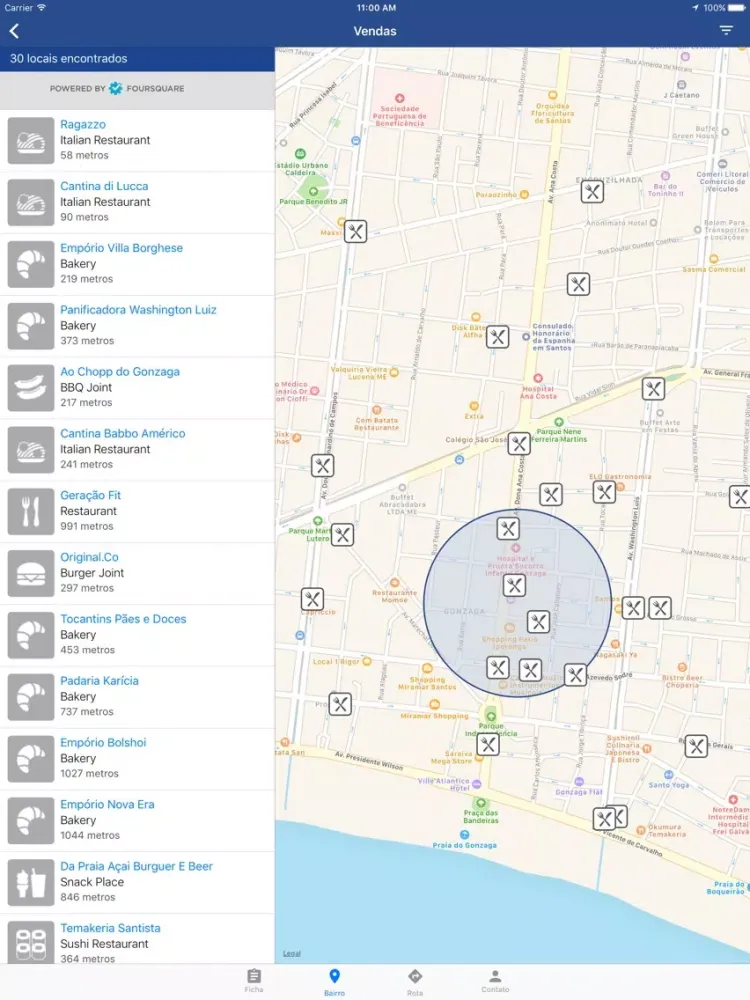
Task: Tap restaurant pin above Hospital Infantil Gonzaga
Action: tap(508, 528)
